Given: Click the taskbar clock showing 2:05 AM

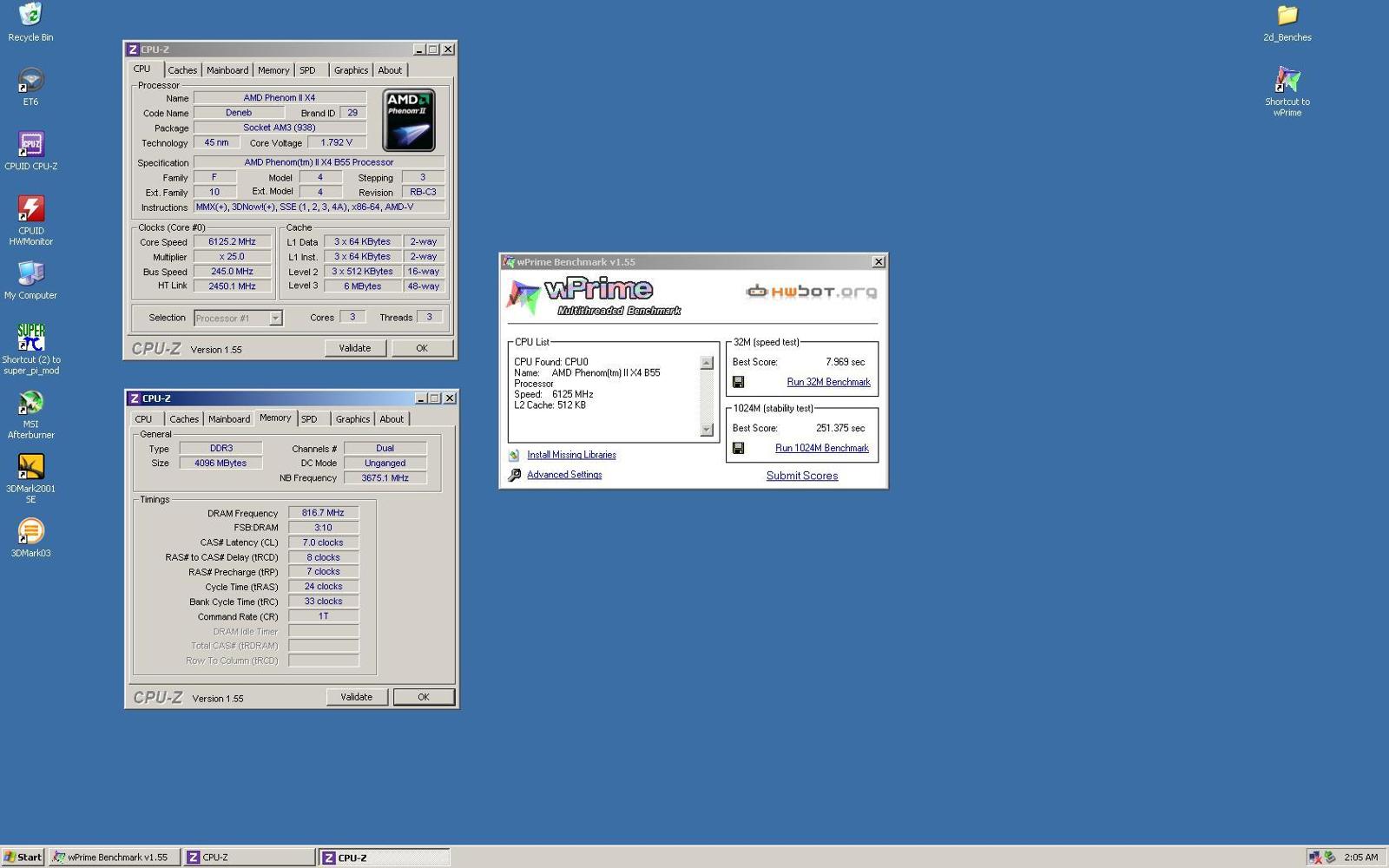Looking at the screenshot, I should [x=1360, y=857].
